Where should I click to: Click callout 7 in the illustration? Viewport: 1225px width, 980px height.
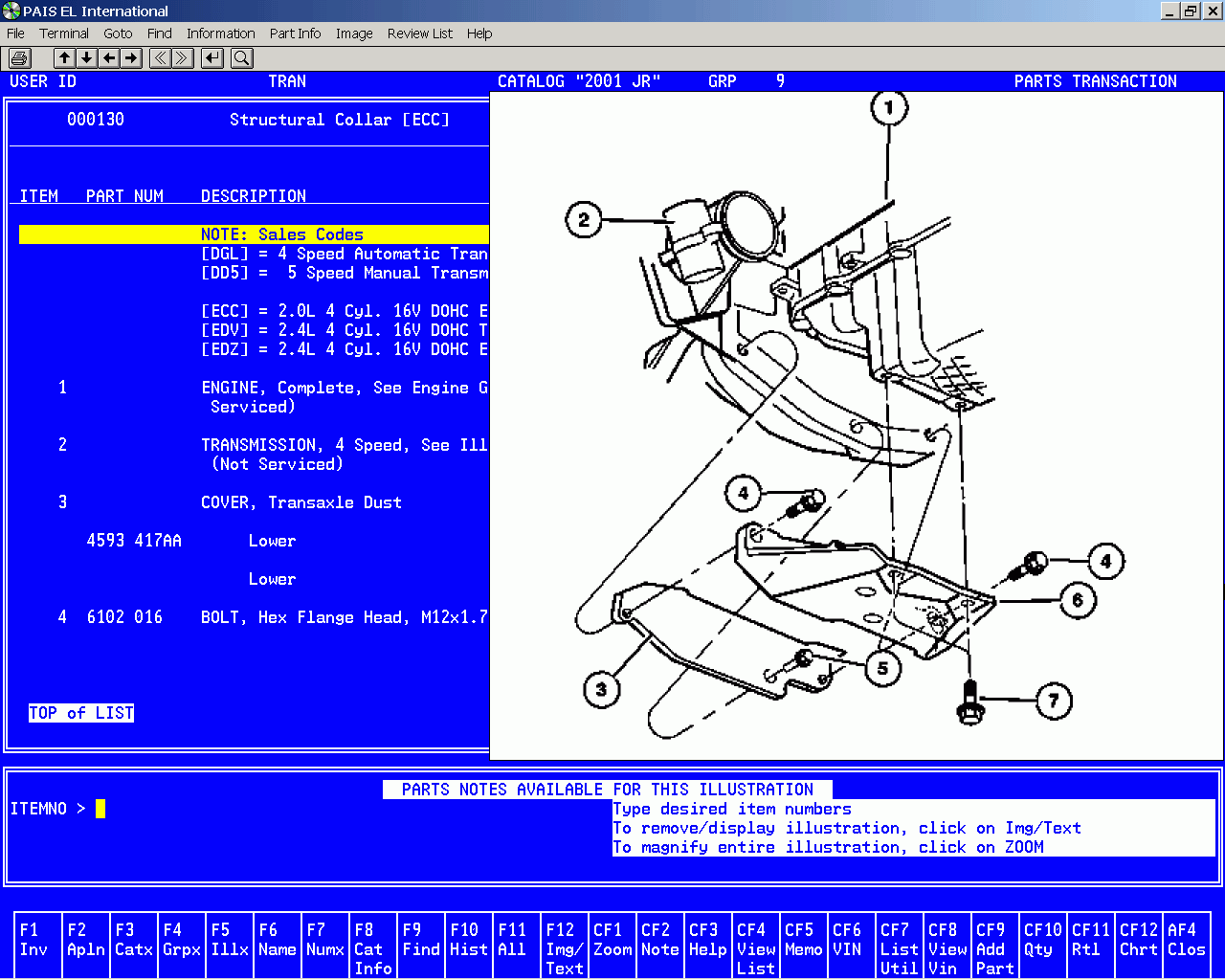[x=1054, y=701]
